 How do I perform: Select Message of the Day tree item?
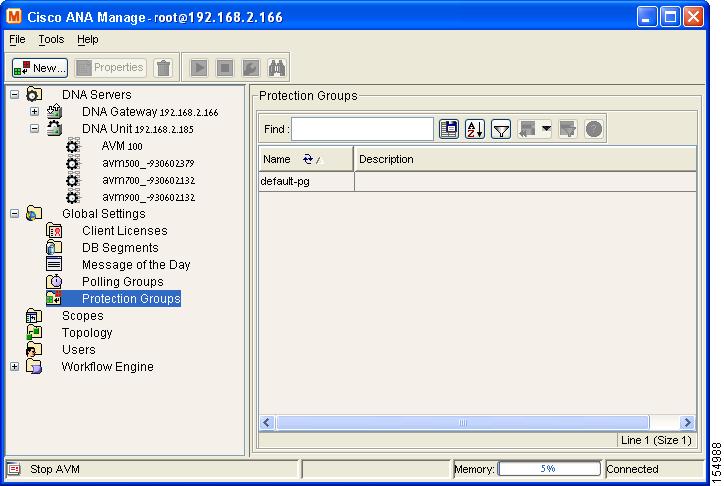tap(136, 264)
